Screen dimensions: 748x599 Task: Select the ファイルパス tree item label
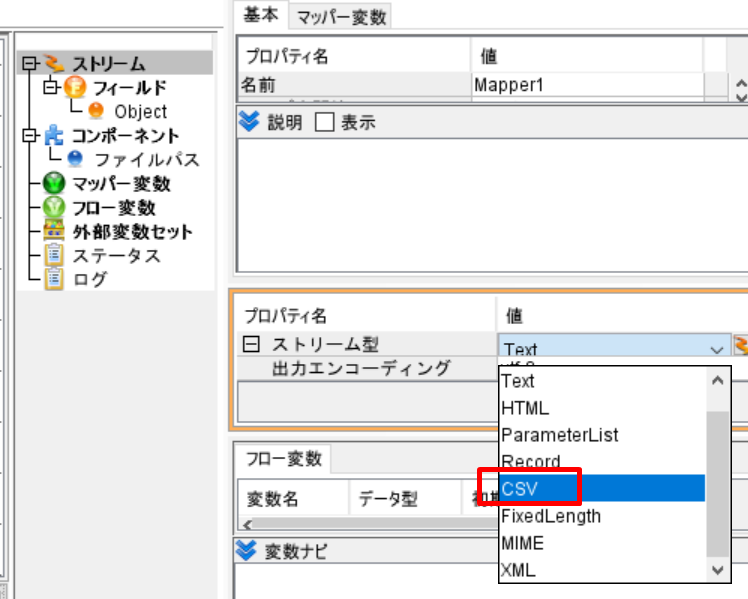click(x=147, y=160)
